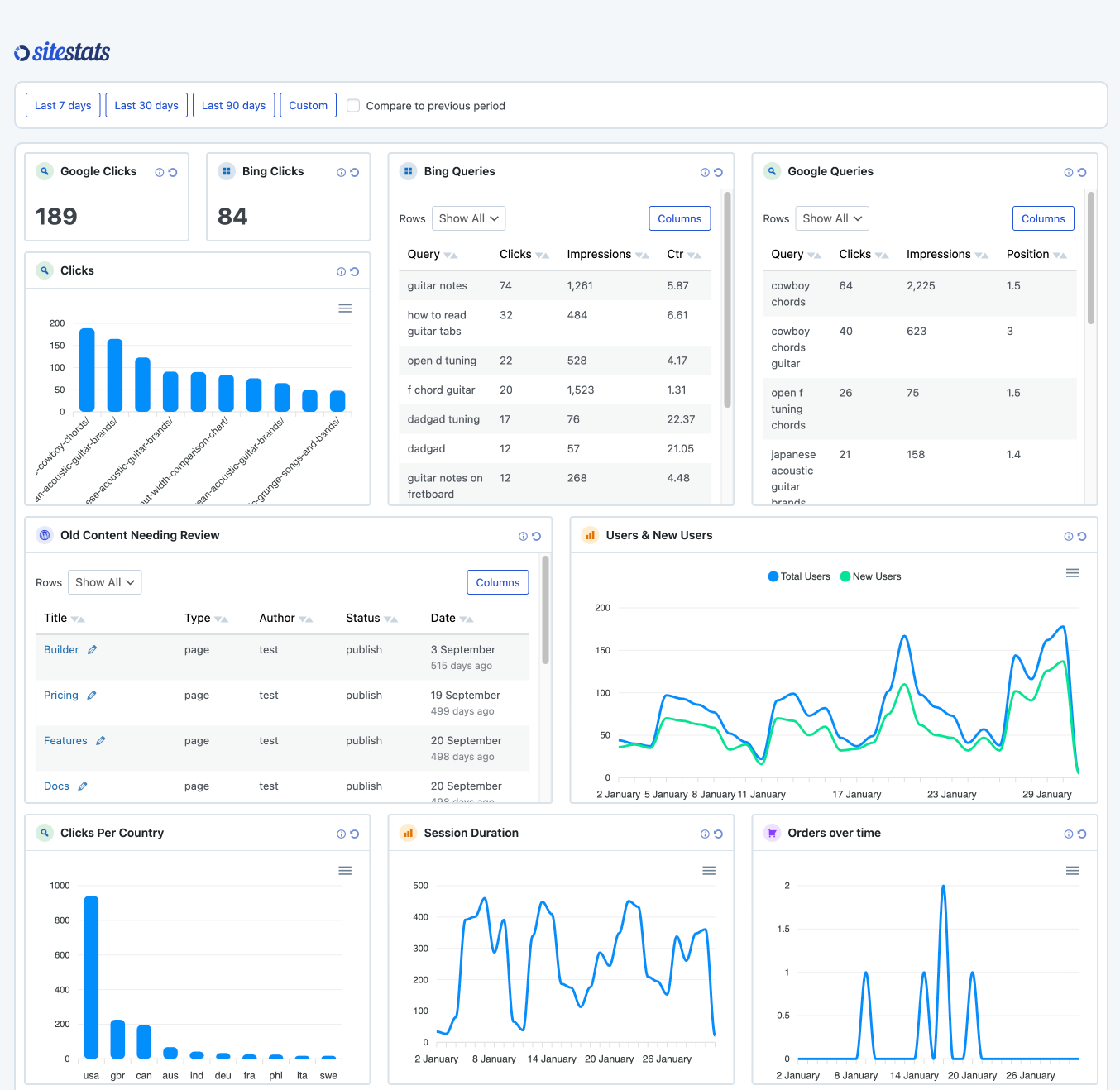Toggle Total Users series in legend
This screenshot has height=1090, width=1120.
click(x=799, y=576)
